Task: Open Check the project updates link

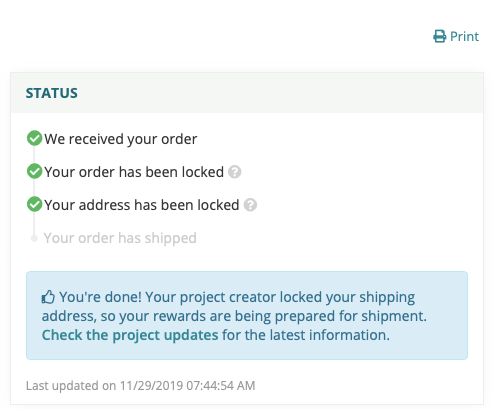Action: [130, 335]
